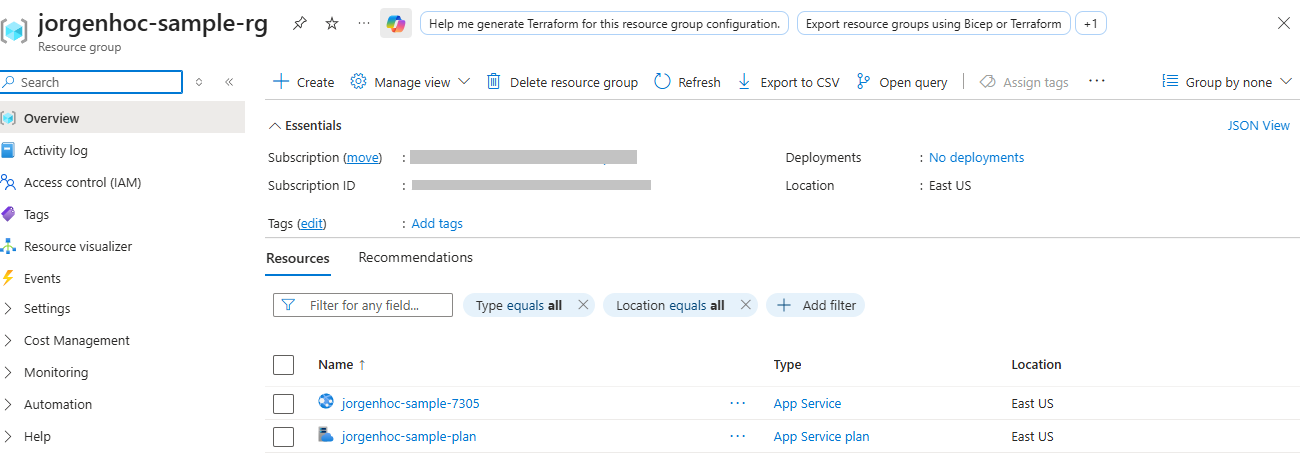1301x473 pixels.
Task: Open toolbar overflow ellipsis menu
Action: (1097, 81)
